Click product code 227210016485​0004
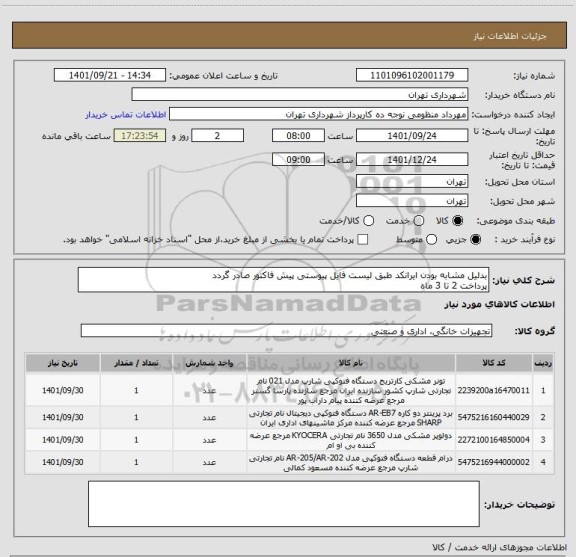Viewport: 576px width, 557px height. [493, 440]
